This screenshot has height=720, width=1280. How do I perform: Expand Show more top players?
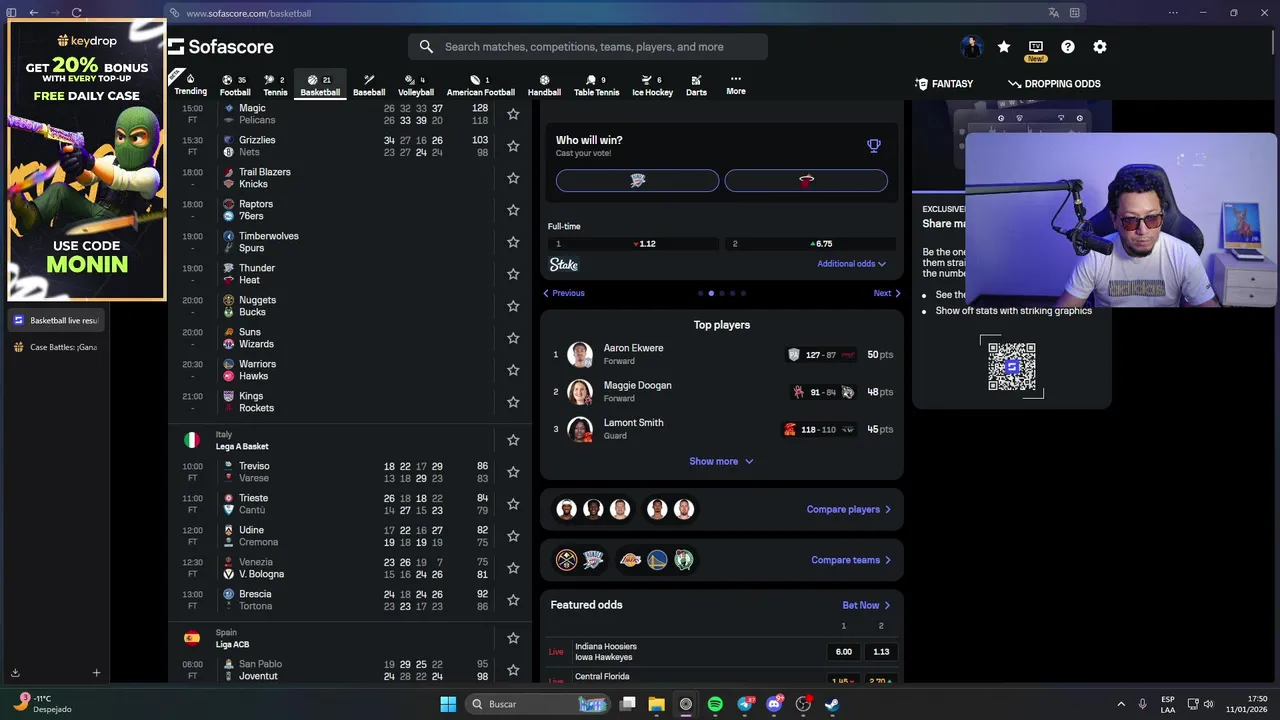[x=721, y=461]
